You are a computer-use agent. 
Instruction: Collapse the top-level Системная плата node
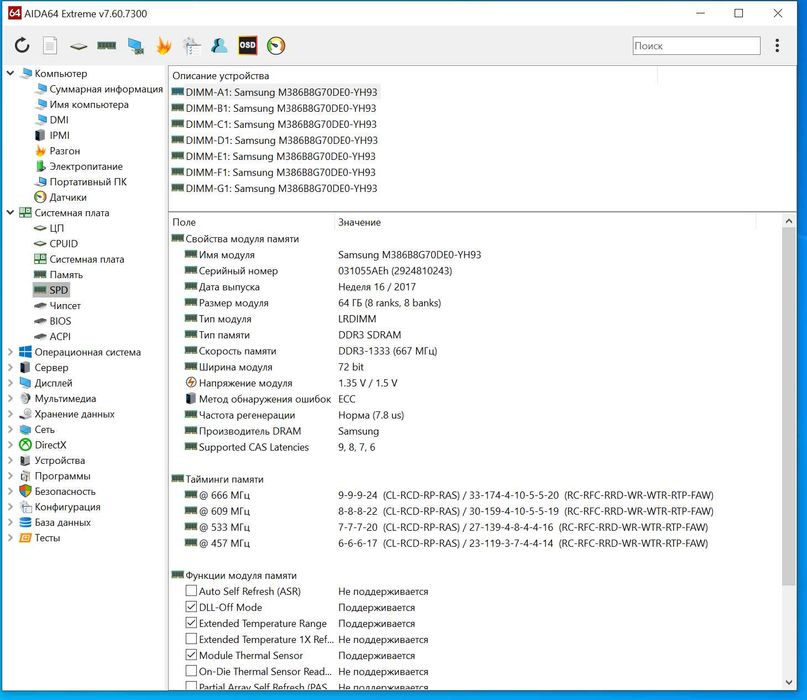tap(10, 213)
